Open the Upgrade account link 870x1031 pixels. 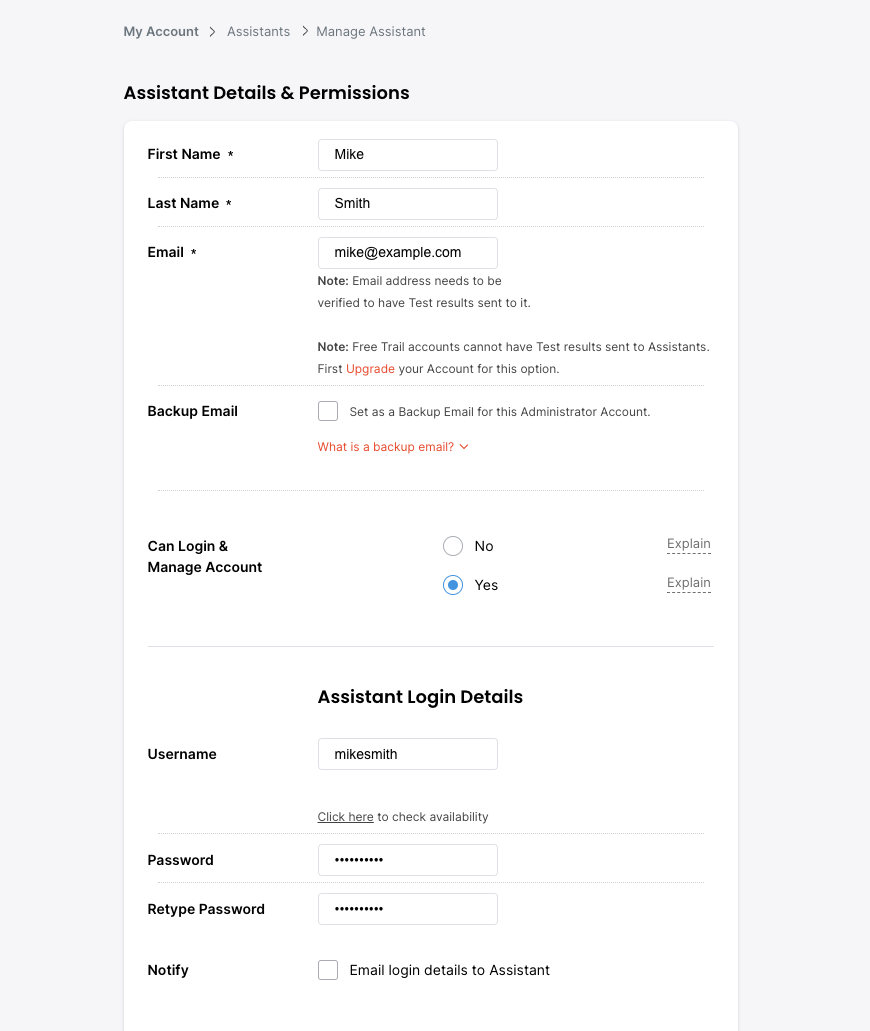tap(370, 369)
